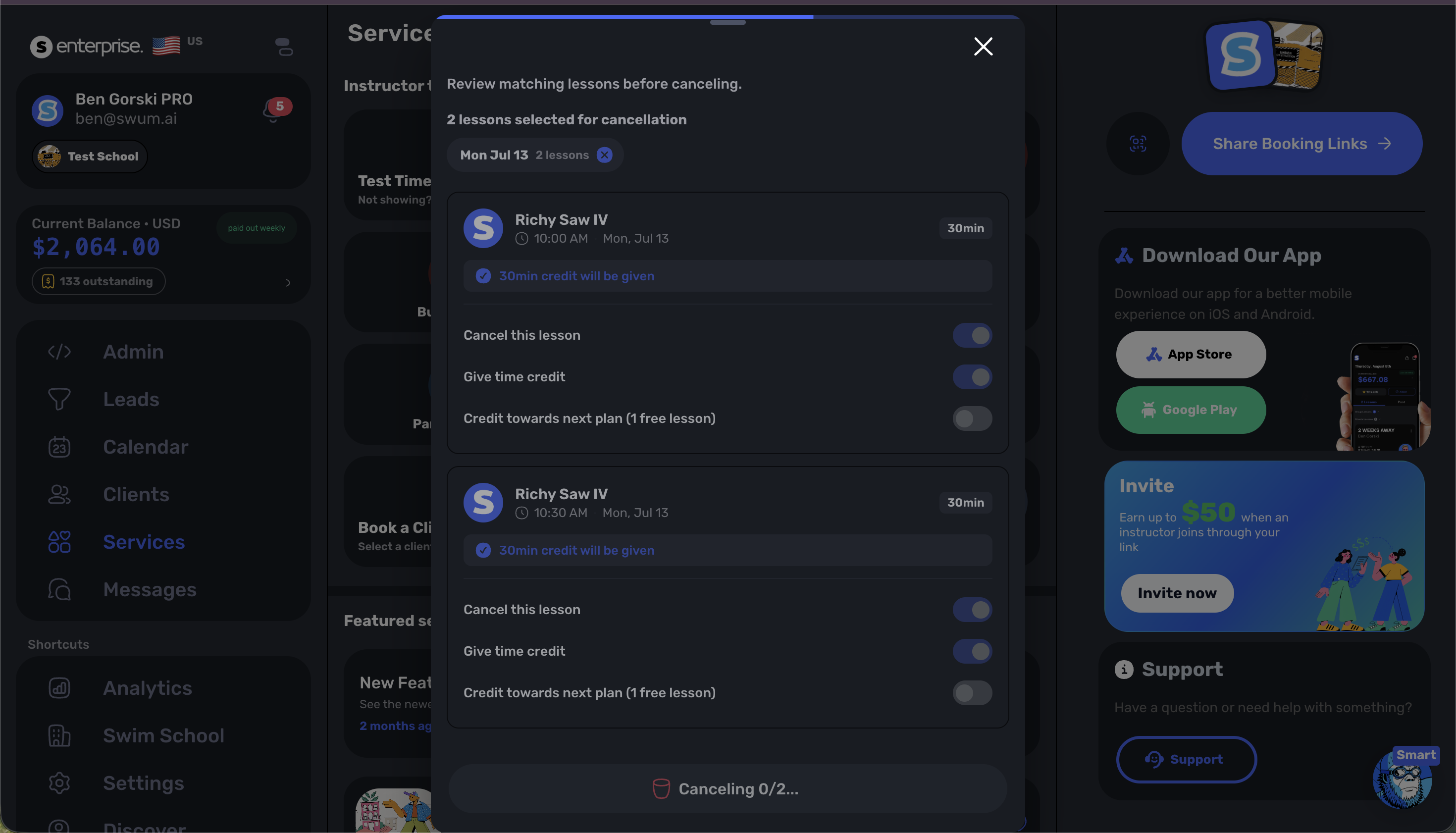This screenshot has width=1456, height=833.
Task: Click the Support button
Action: 1186,760
